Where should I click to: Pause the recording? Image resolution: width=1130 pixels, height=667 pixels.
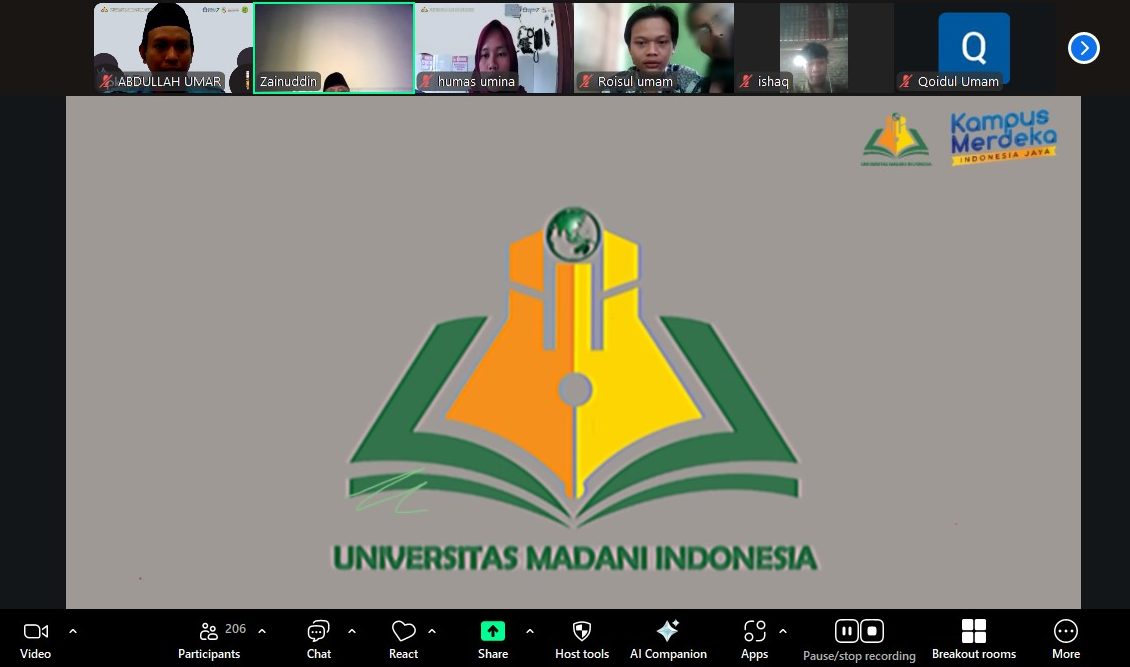click(847, 631)
